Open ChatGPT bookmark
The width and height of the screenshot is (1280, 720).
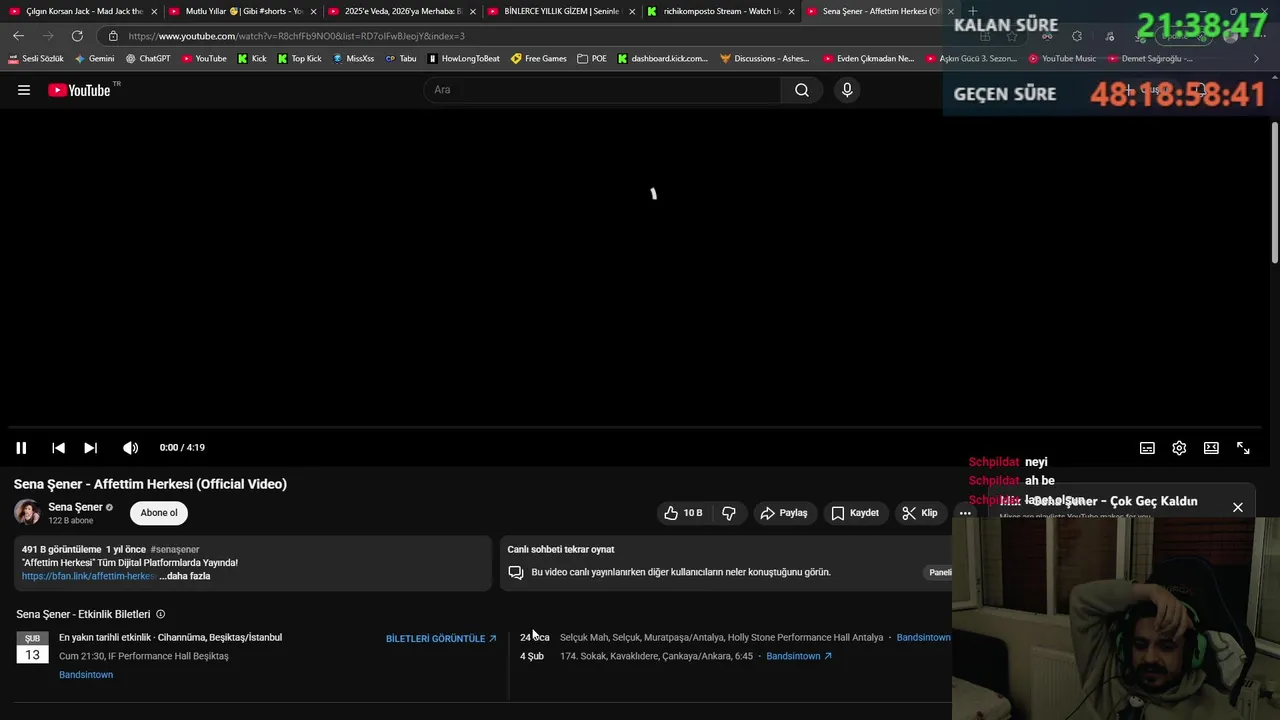[x=148, y=59]
